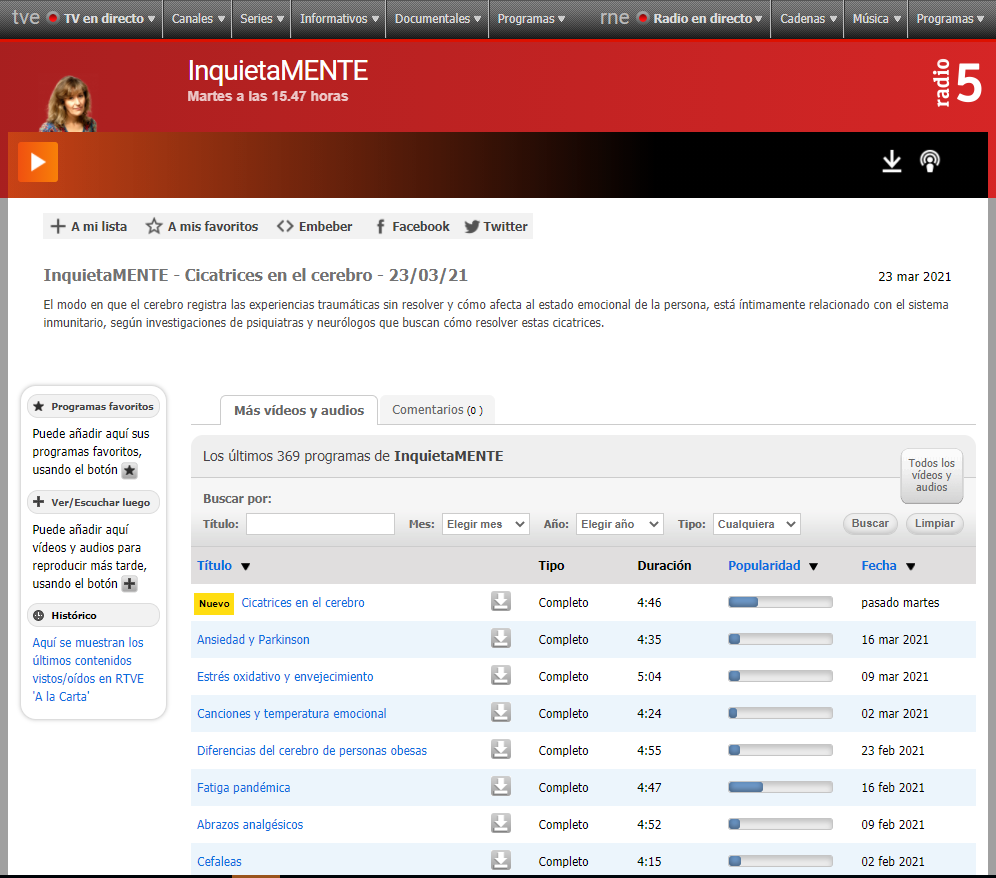Download the audio using the player's download icon
The height and width of the screenshot is (878, 996).
tap(892, 161)
